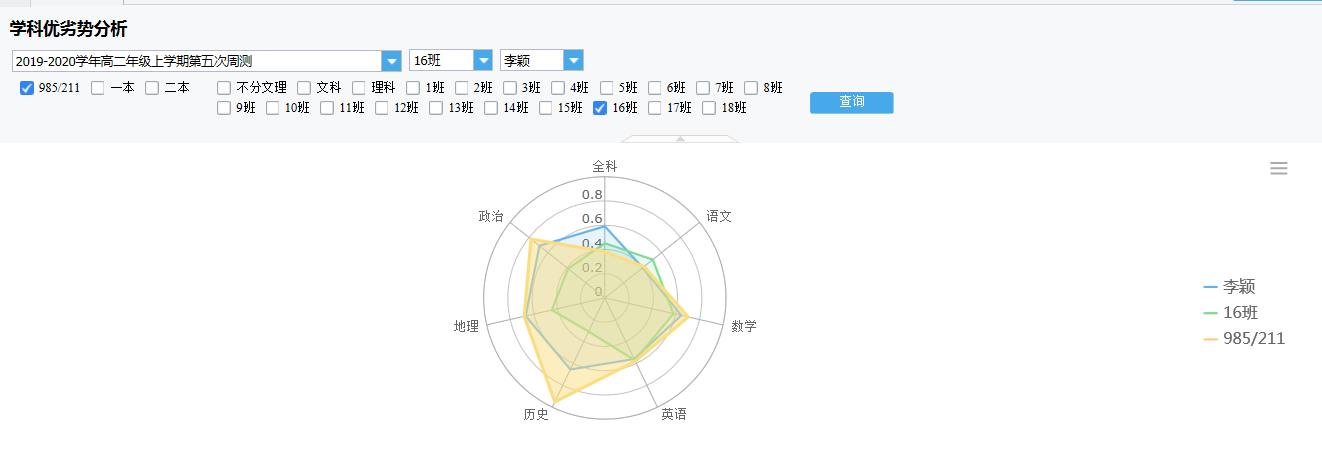Click the 历史 axis label on radar

[536, 414]
